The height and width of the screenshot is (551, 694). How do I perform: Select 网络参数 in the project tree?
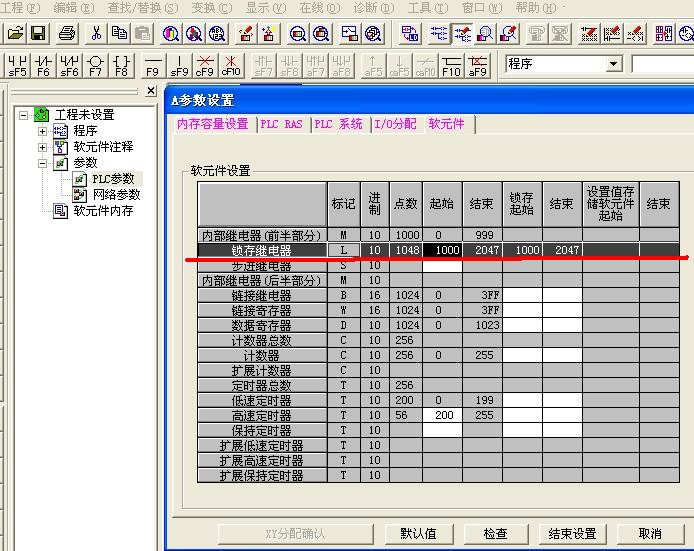(115, 195)
